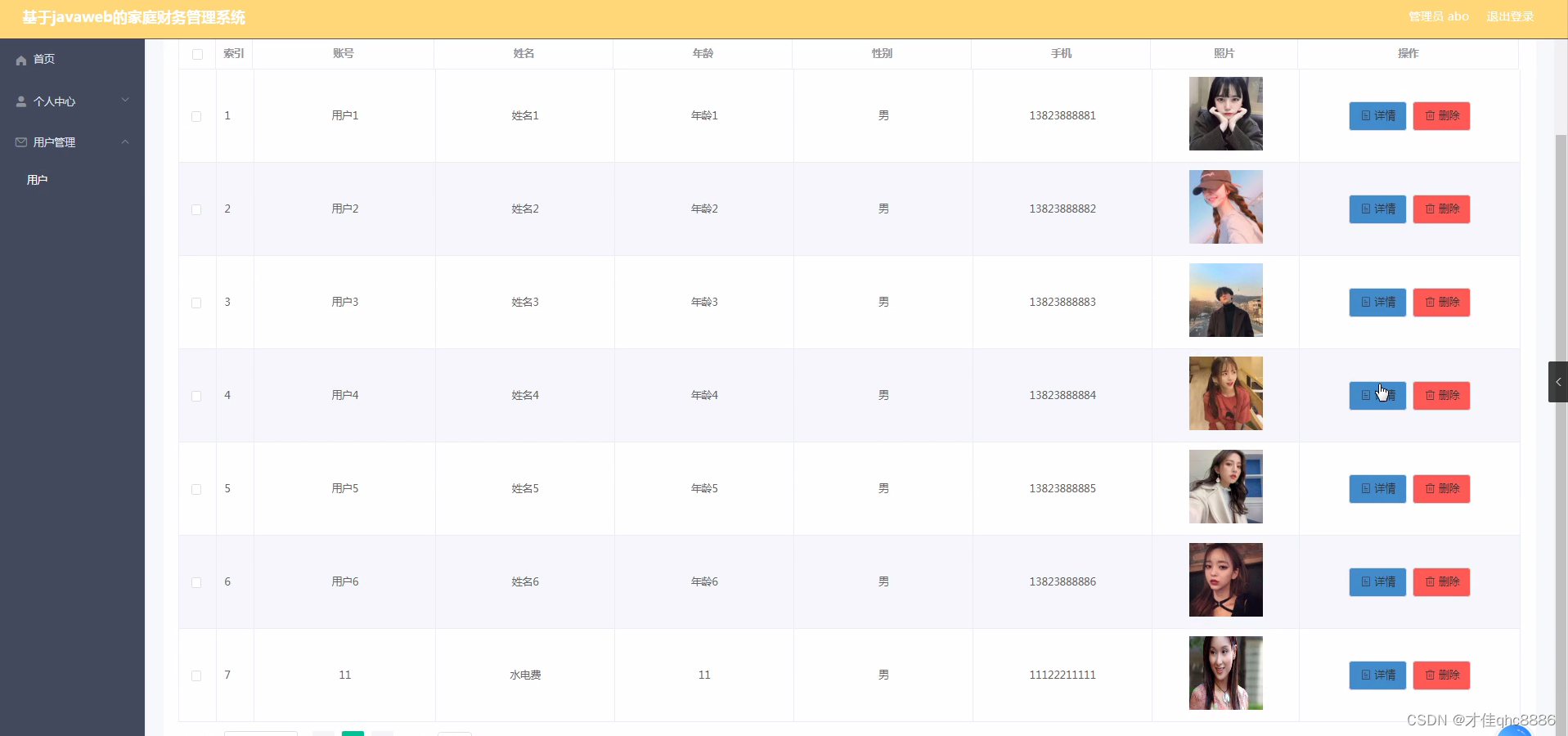Click phone number 11122211111

(1063, 675)
